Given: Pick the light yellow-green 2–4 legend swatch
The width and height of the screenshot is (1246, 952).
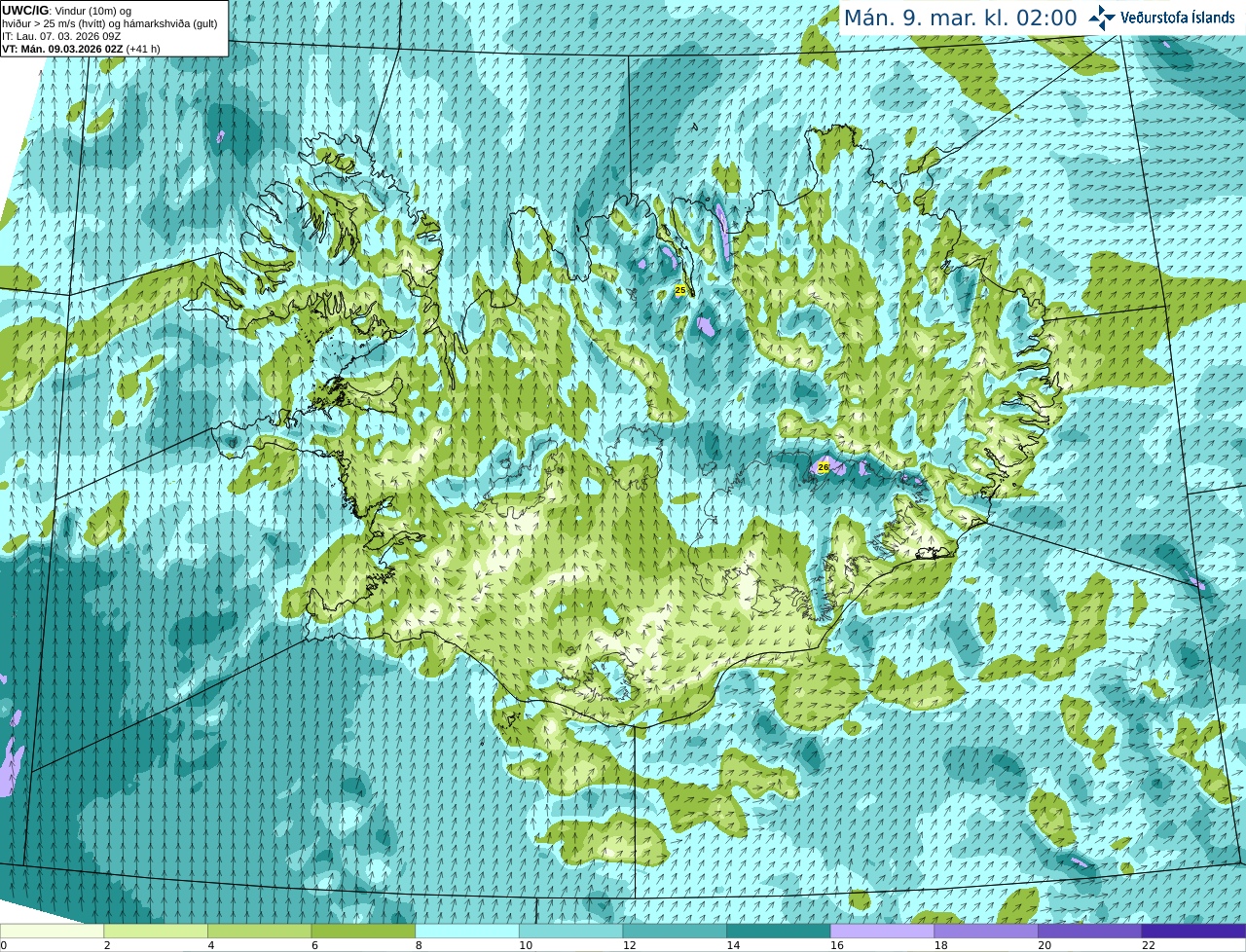Looking at the screenshot, I should coord(156,931).
